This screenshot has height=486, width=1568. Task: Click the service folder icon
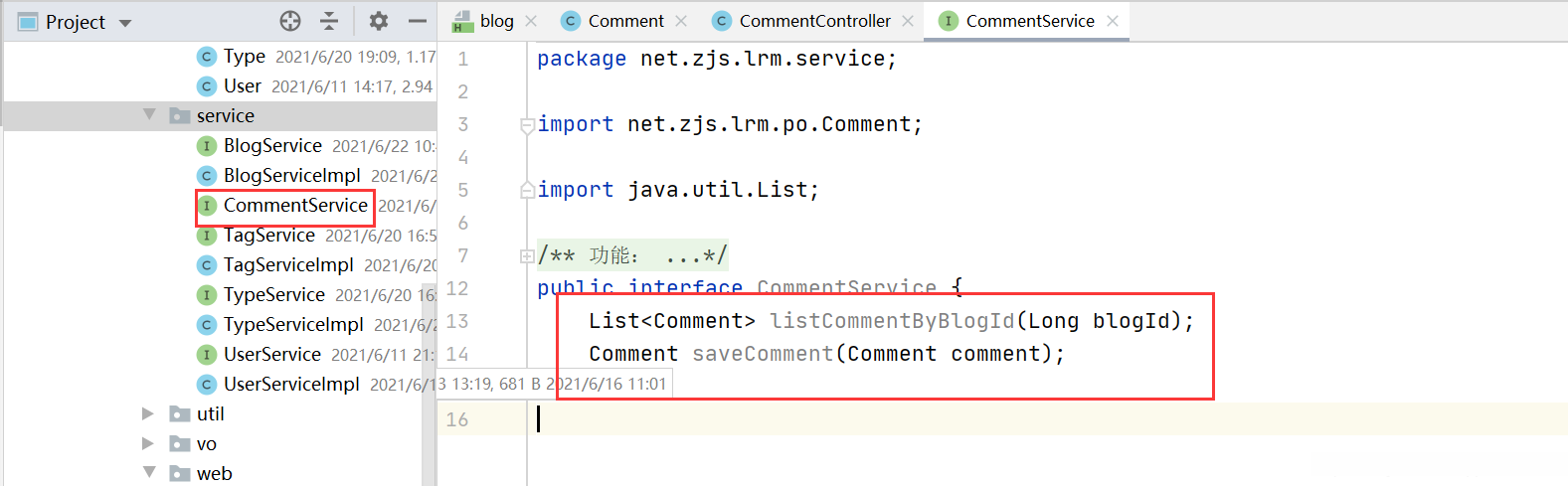tap(180, 116)
